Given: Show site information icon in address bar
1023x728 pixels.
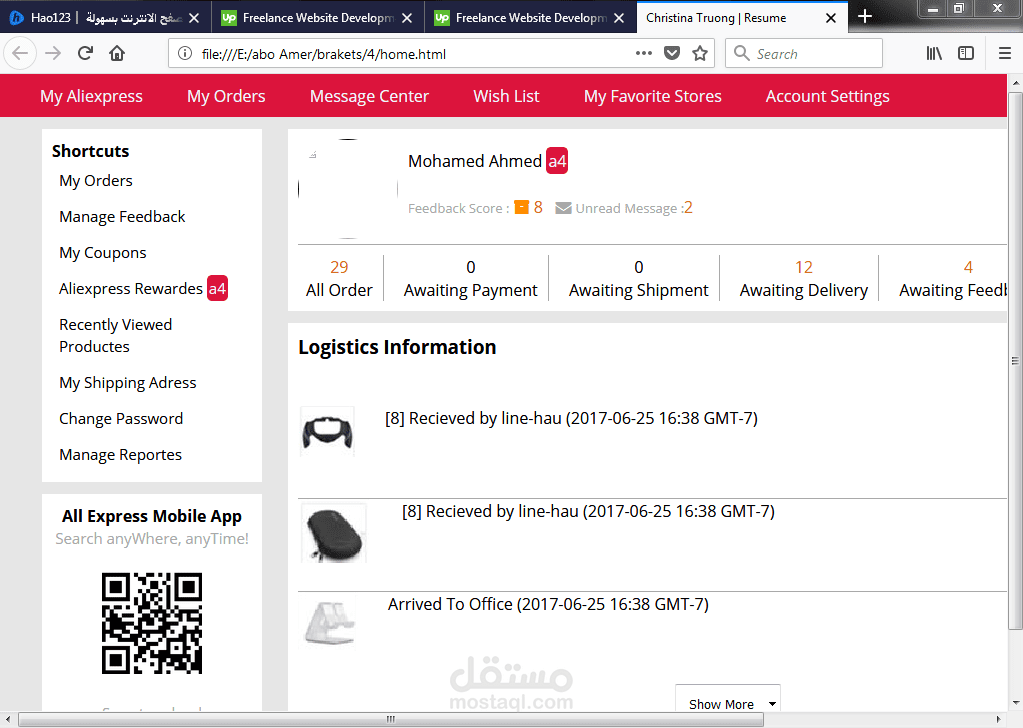Looking at the screenshot, I should point(185,53).
